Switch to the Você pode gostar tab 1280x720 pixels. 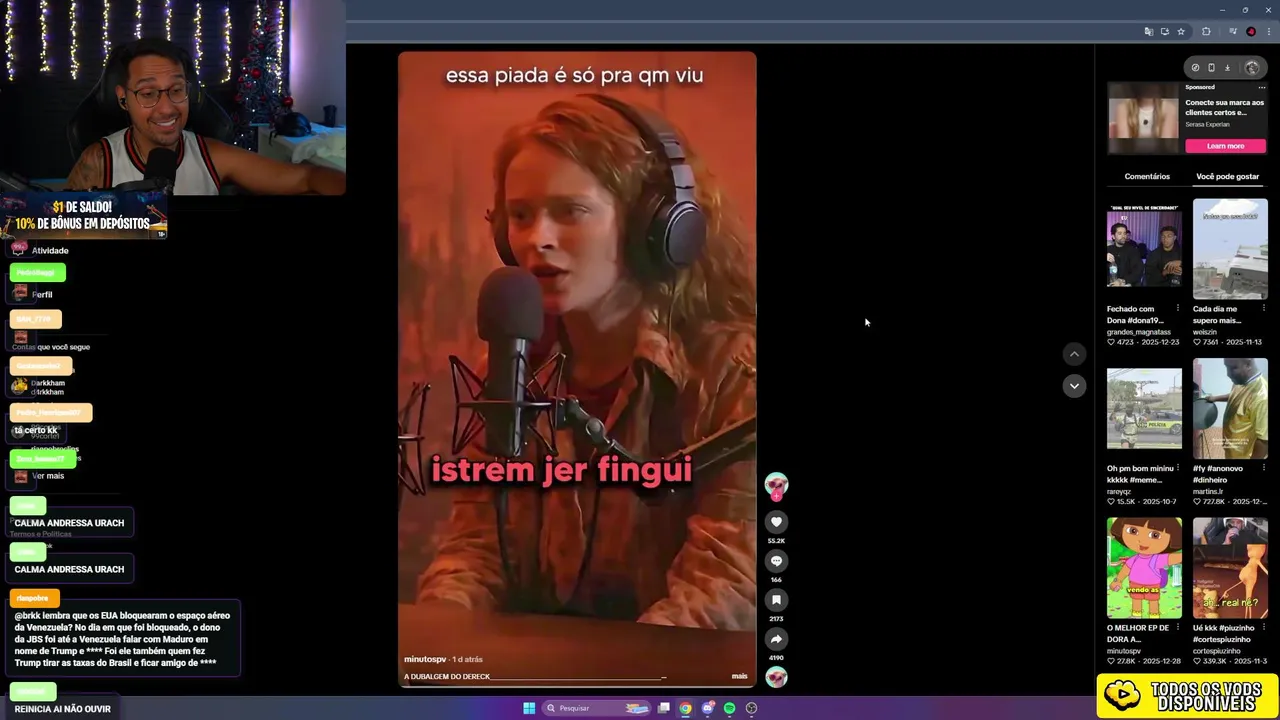click(x=1227, y=176)
